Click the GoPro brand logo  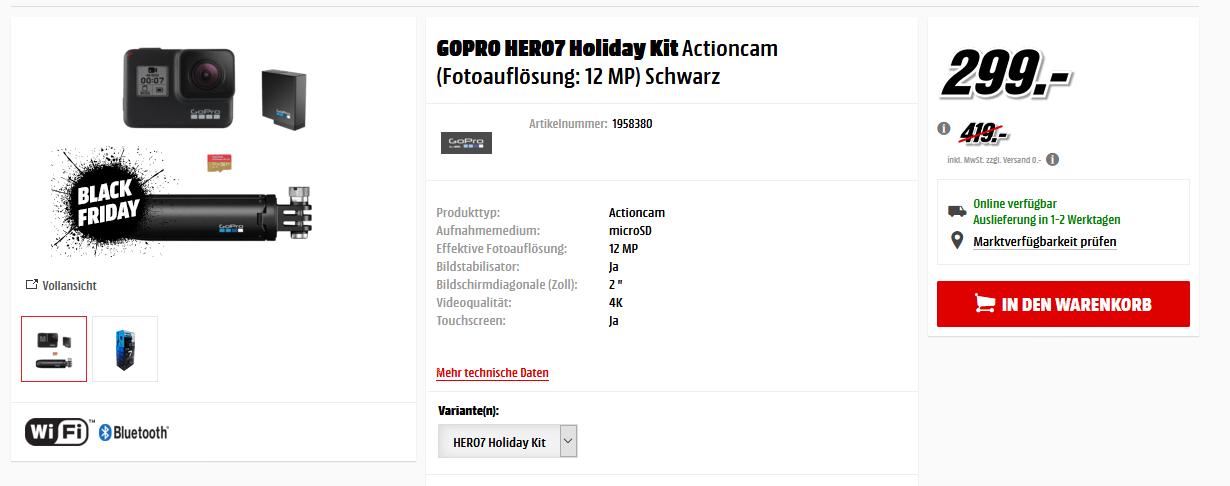point(466,142)
